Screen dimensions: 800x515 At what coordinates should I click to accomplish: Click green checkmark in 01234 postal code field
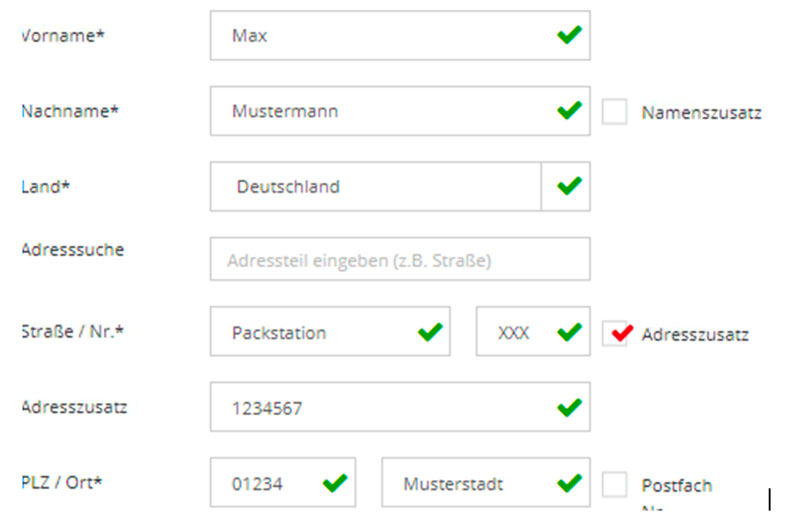pos(334,483)
